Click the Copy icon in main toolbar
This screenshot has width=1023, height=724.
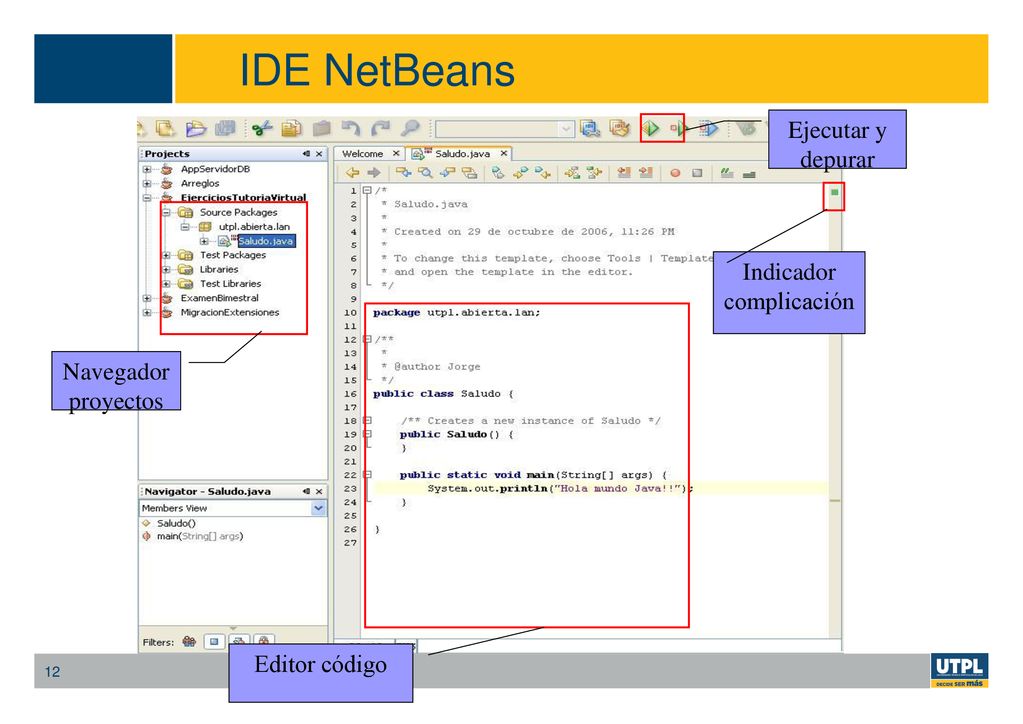pos(291,128)
